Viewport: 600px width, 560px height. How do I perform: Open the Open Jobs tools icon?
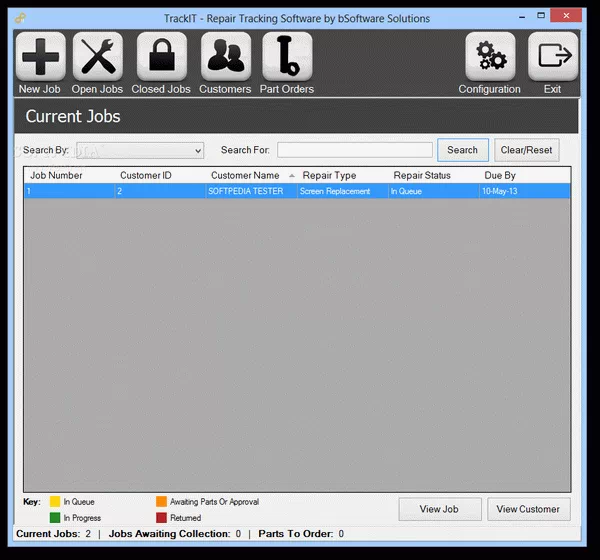pos(97,57)
